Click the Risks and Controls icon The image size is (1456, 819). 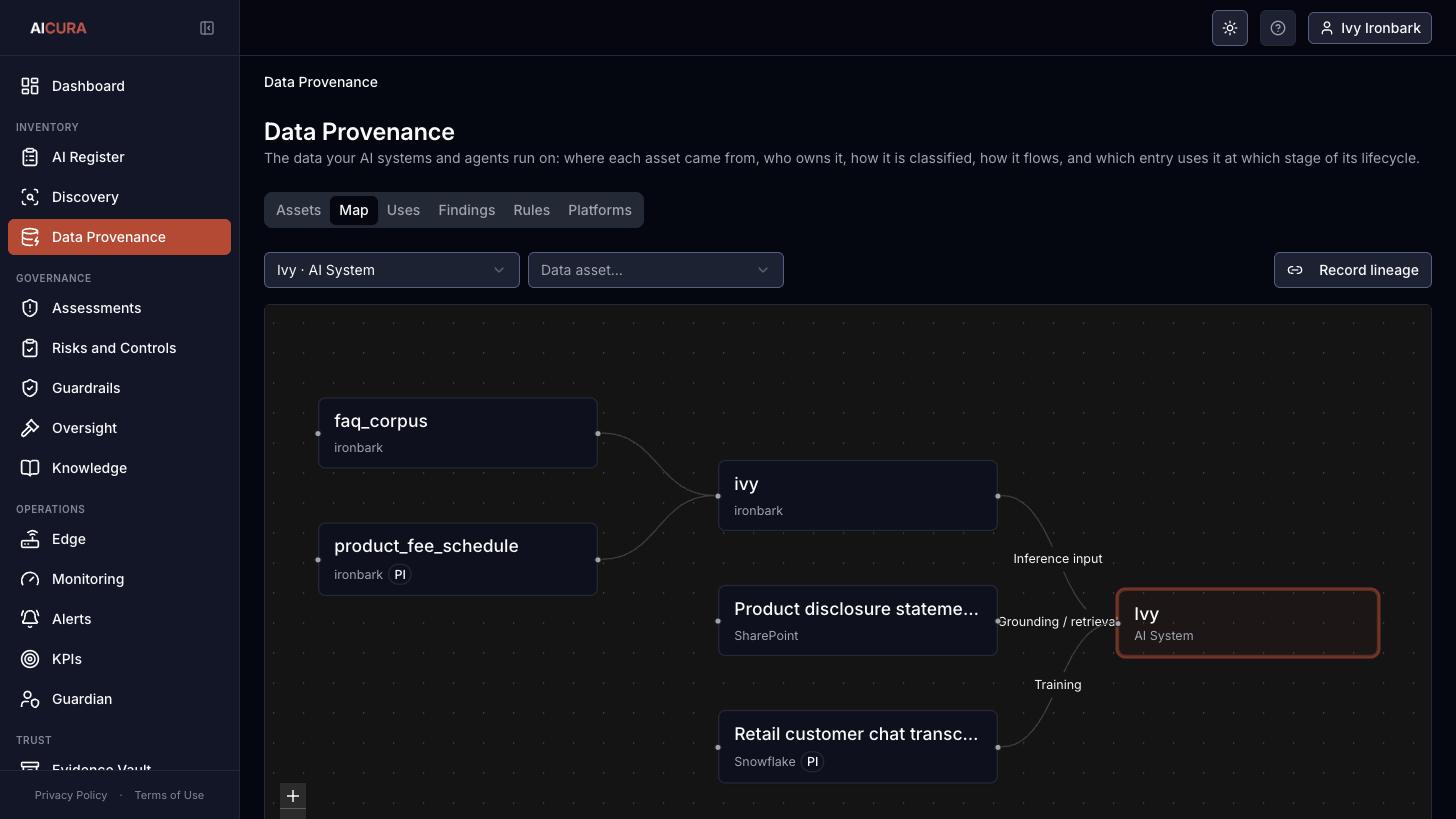tap(30, 348)
